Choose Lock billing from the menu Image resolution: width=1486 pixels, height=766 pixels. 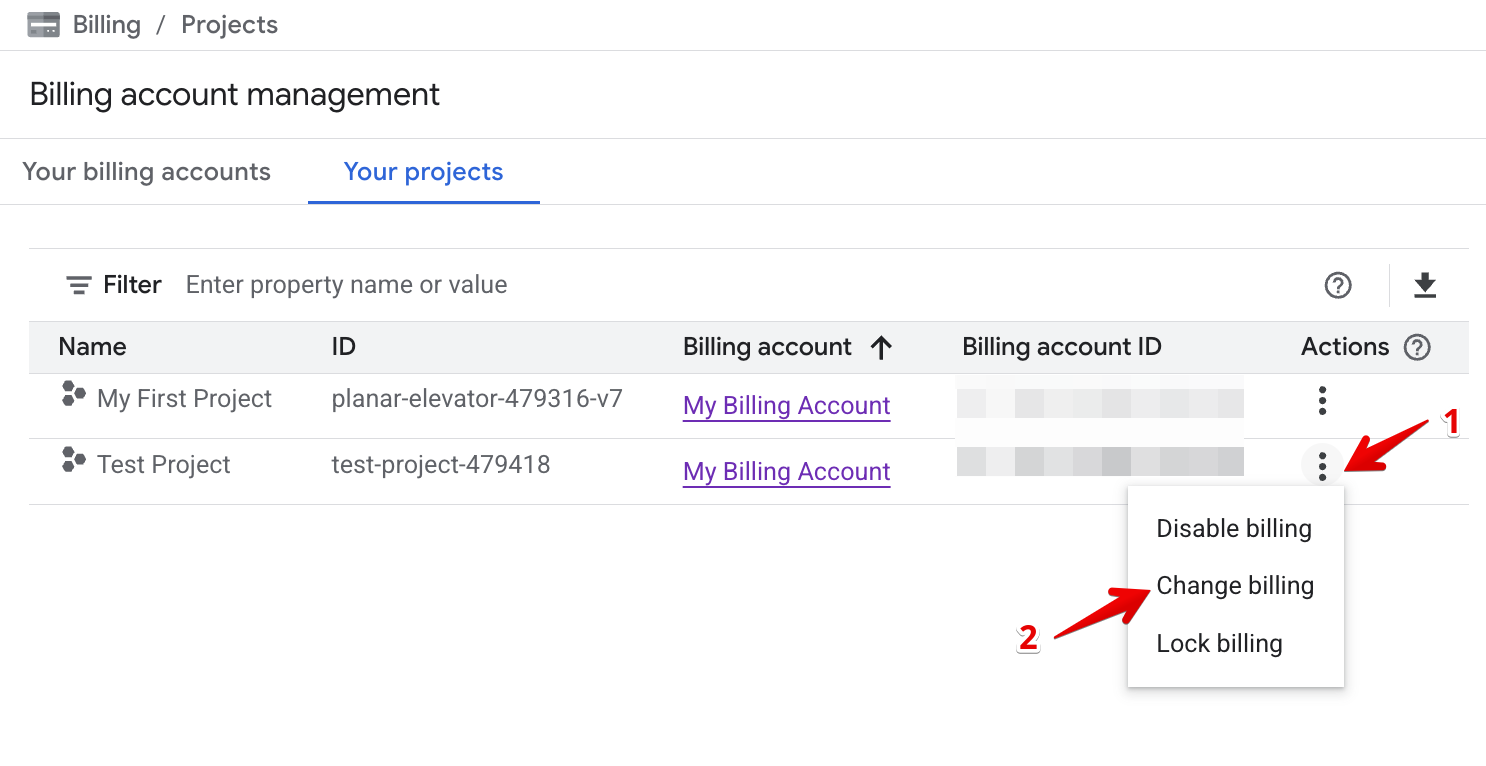tap(1219, 644)
